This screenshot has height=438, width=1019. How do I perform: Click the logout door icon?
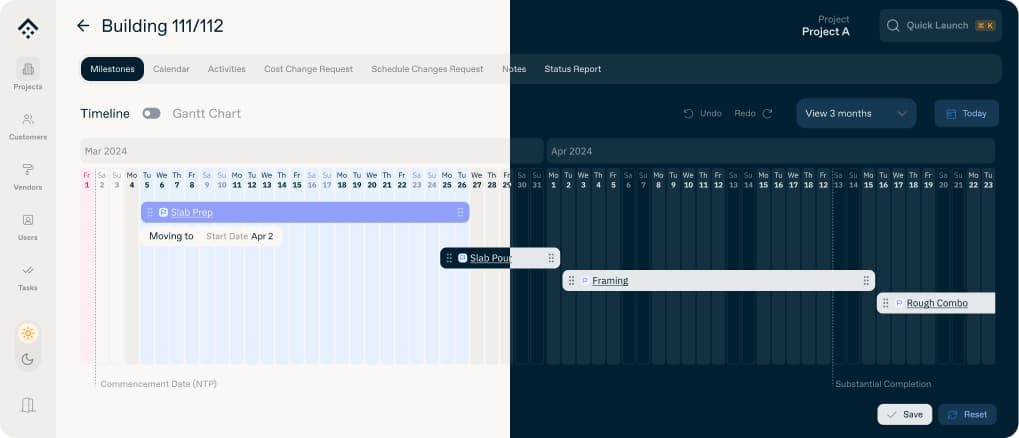28,405
